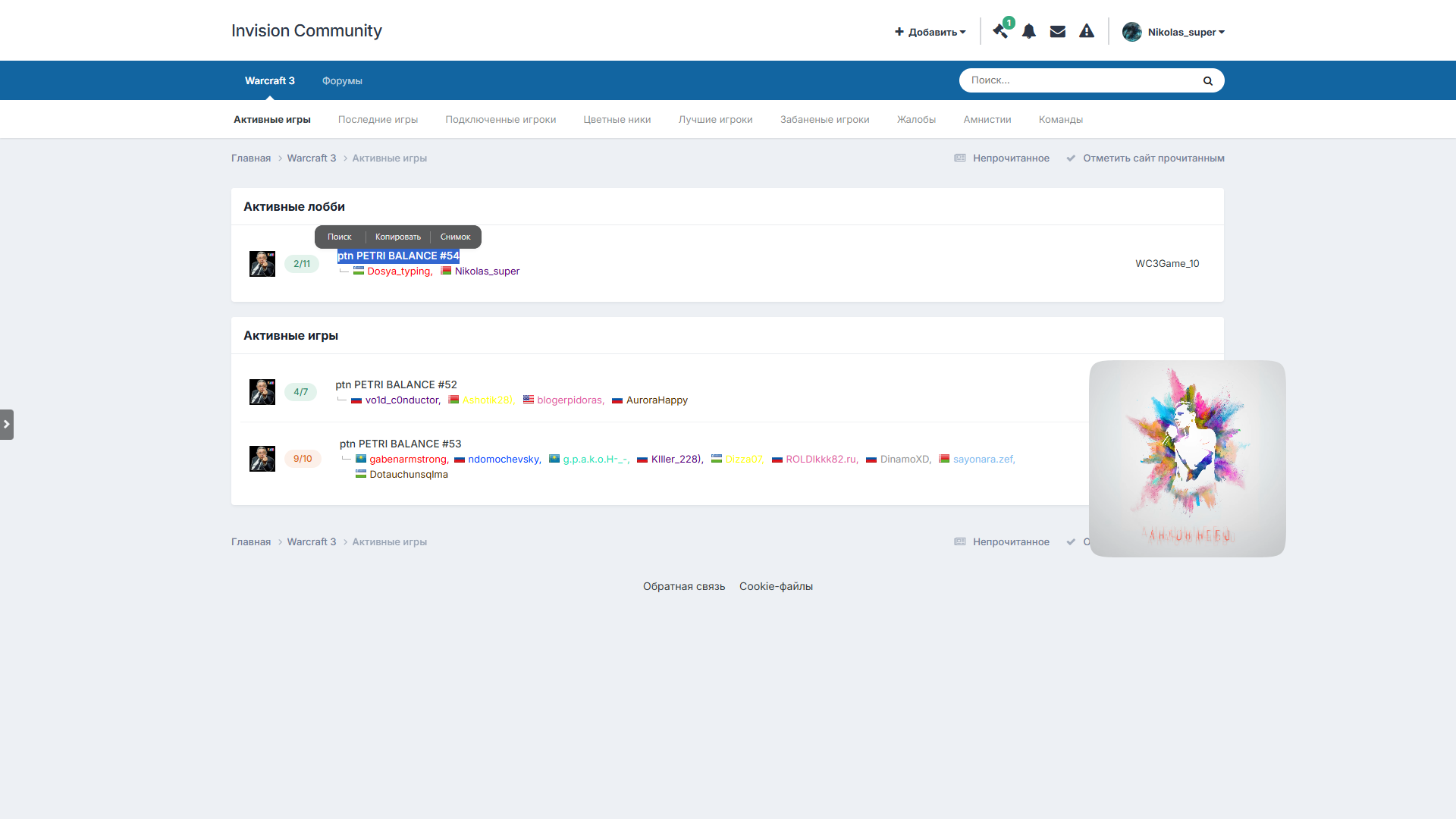
Task: Click Обратная связь footer link
Action: 684,587
